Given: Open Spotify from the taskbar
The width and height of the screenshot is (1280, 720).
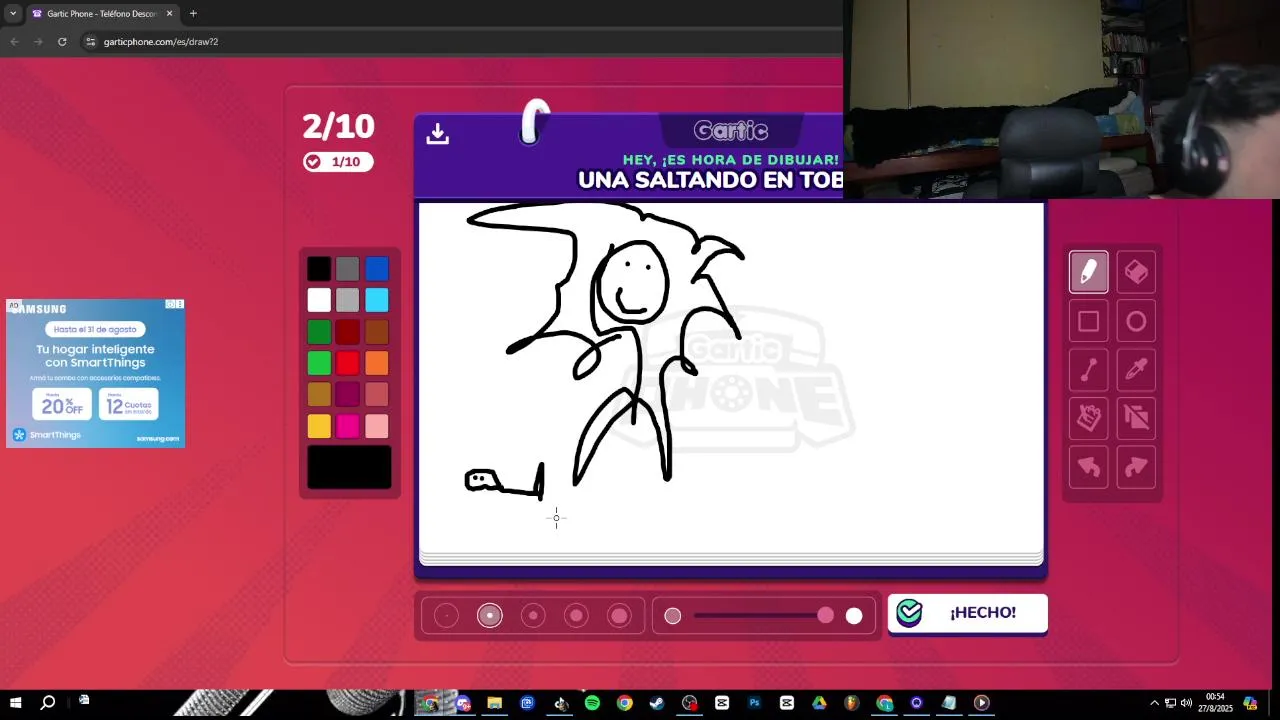Looking at the screenshot, I should click(x=592, y=703).
